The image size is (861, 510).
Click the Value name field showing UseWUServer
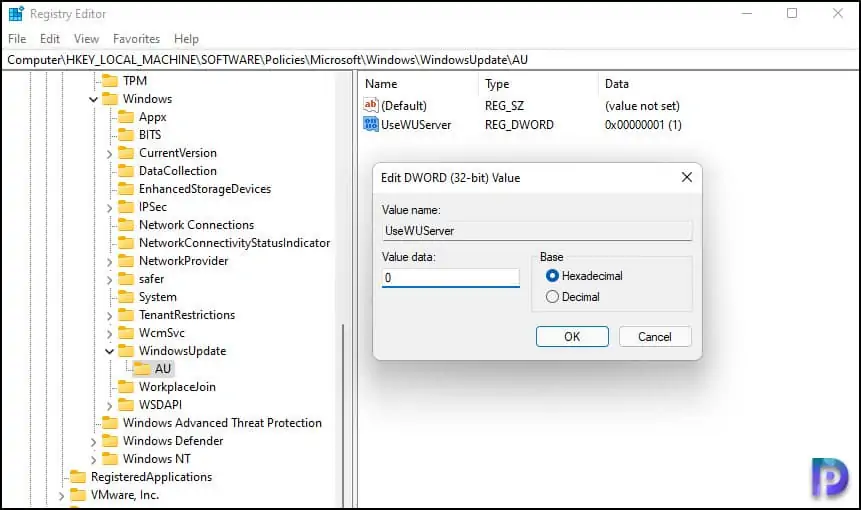click(x=537, y=231)
